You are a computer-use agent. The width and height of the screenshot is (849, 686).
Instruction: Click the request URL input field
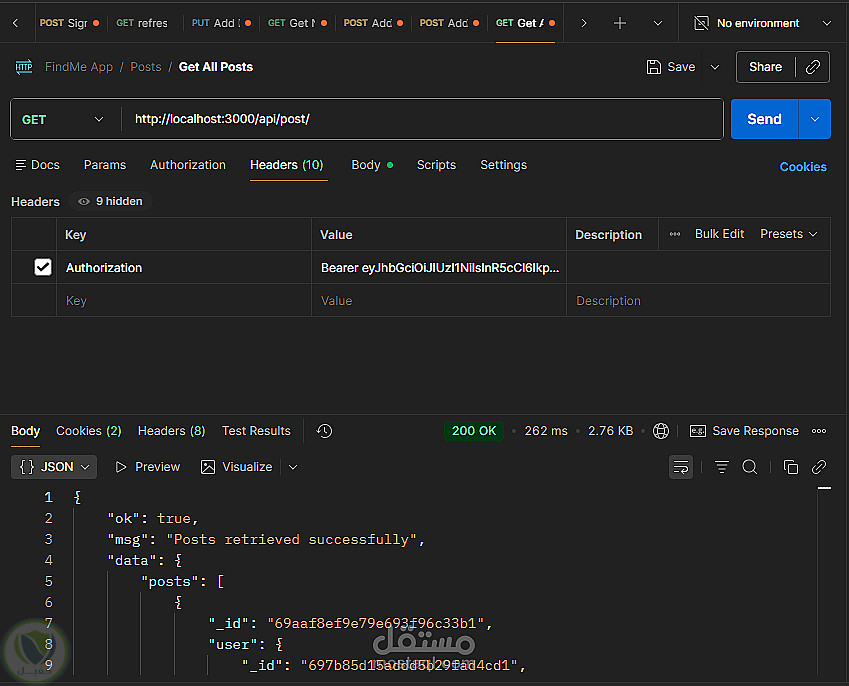[x=420, y=119]
